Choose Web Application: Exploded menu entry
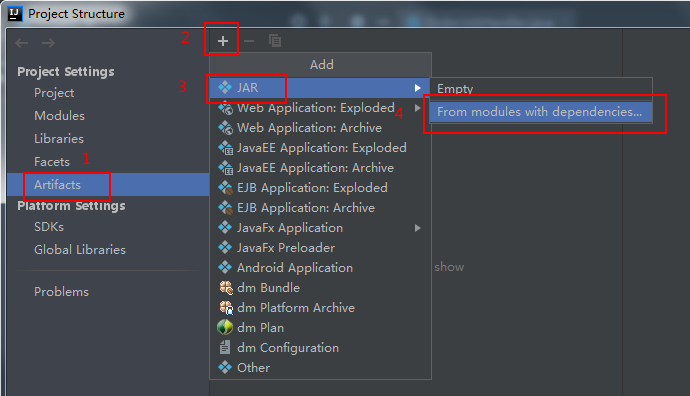Screen dimensions: 690x396 320,108
